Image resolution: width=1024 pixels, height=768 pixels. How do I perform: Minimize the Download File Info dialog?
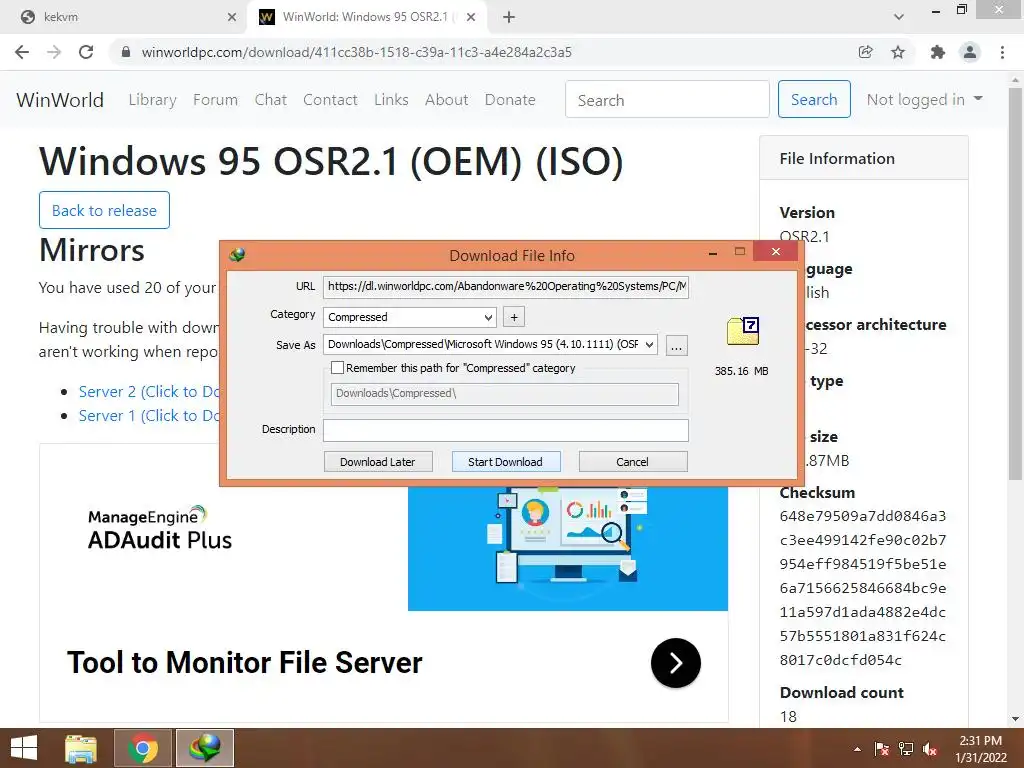[x=713, y=252]
